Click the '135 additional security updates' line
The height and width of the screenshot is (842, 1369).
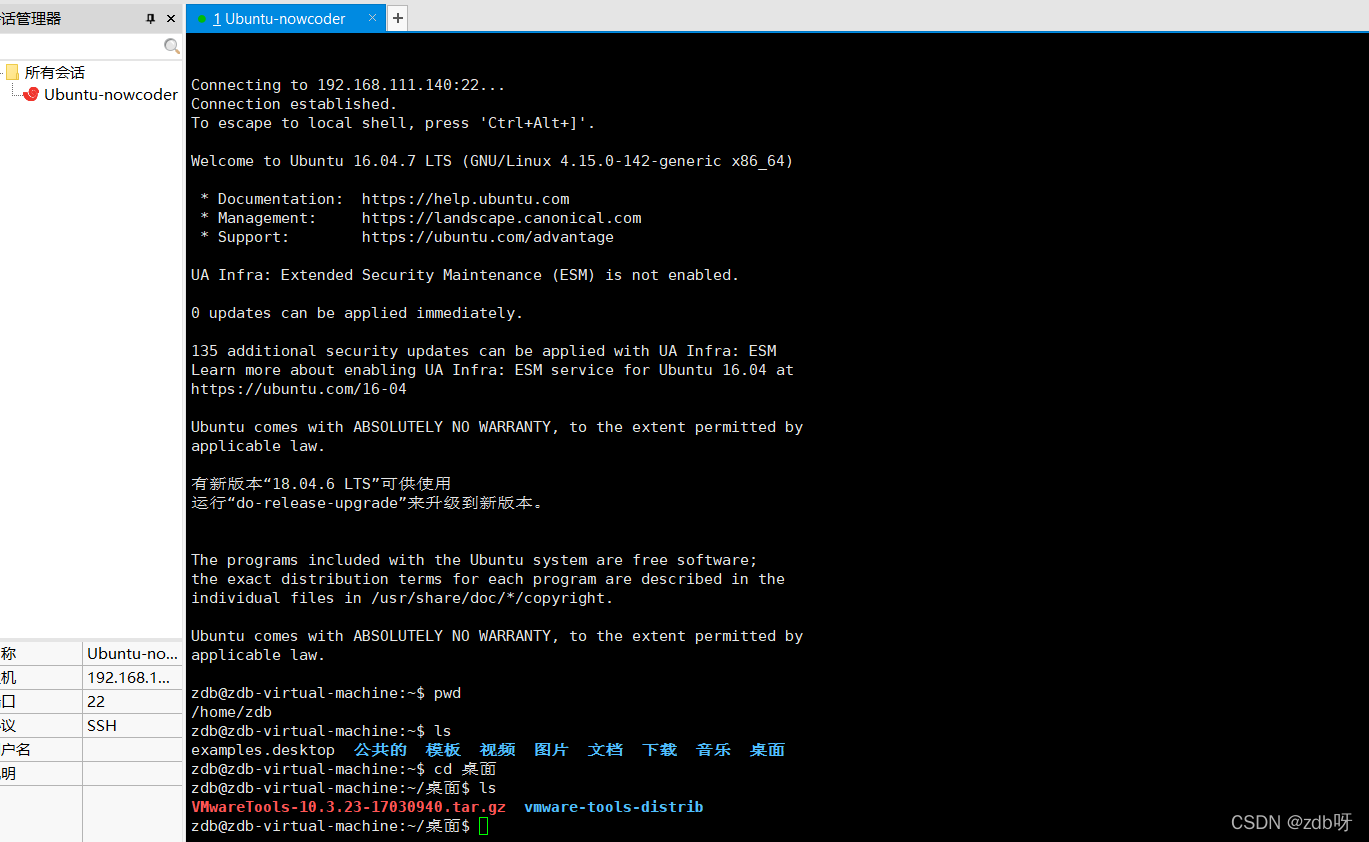coord(484,351)
